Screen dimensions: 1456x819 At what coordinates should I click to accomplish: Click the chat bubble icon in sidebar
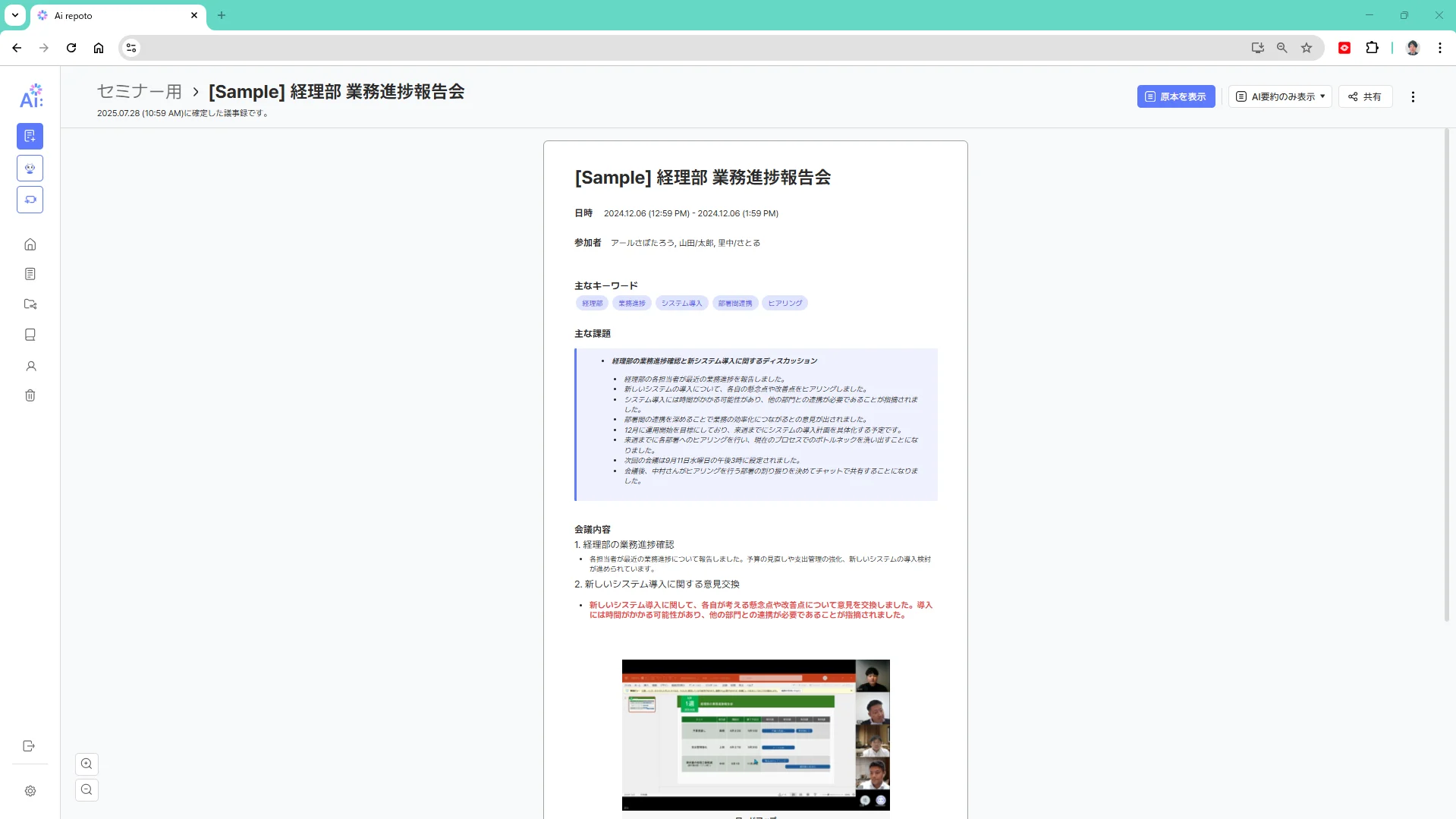click(x=30, y=200)
